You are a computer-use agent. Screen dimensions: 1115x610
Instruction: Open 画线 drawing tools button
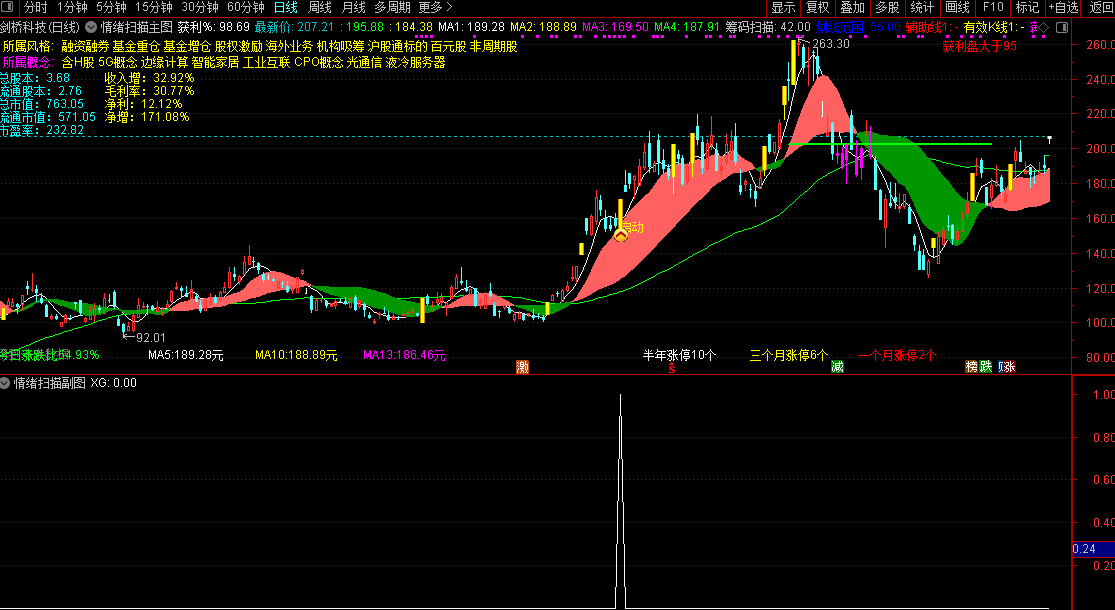[958, 8]
